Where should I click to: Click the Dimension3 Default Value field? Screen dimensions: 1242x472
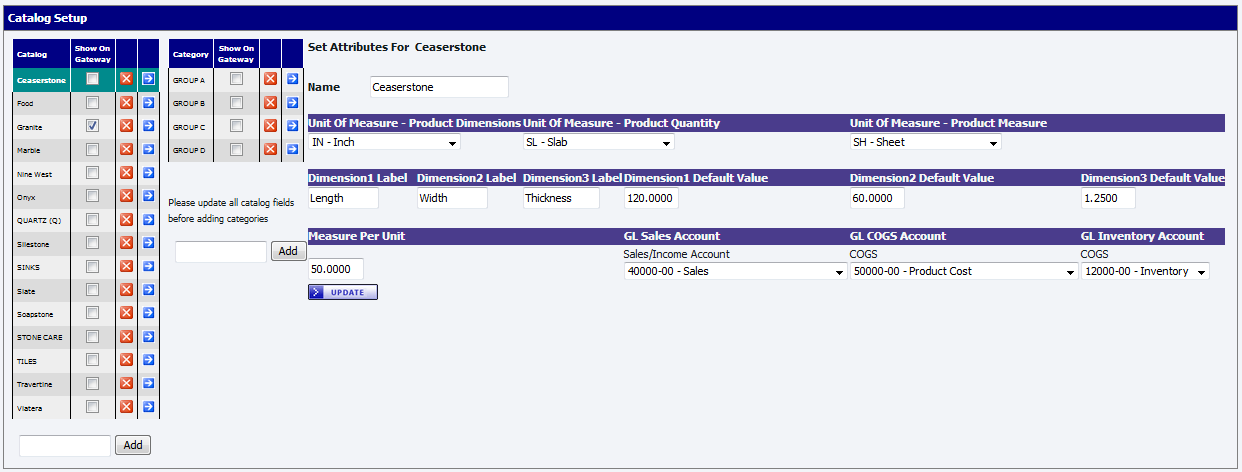click(1115, 198)
